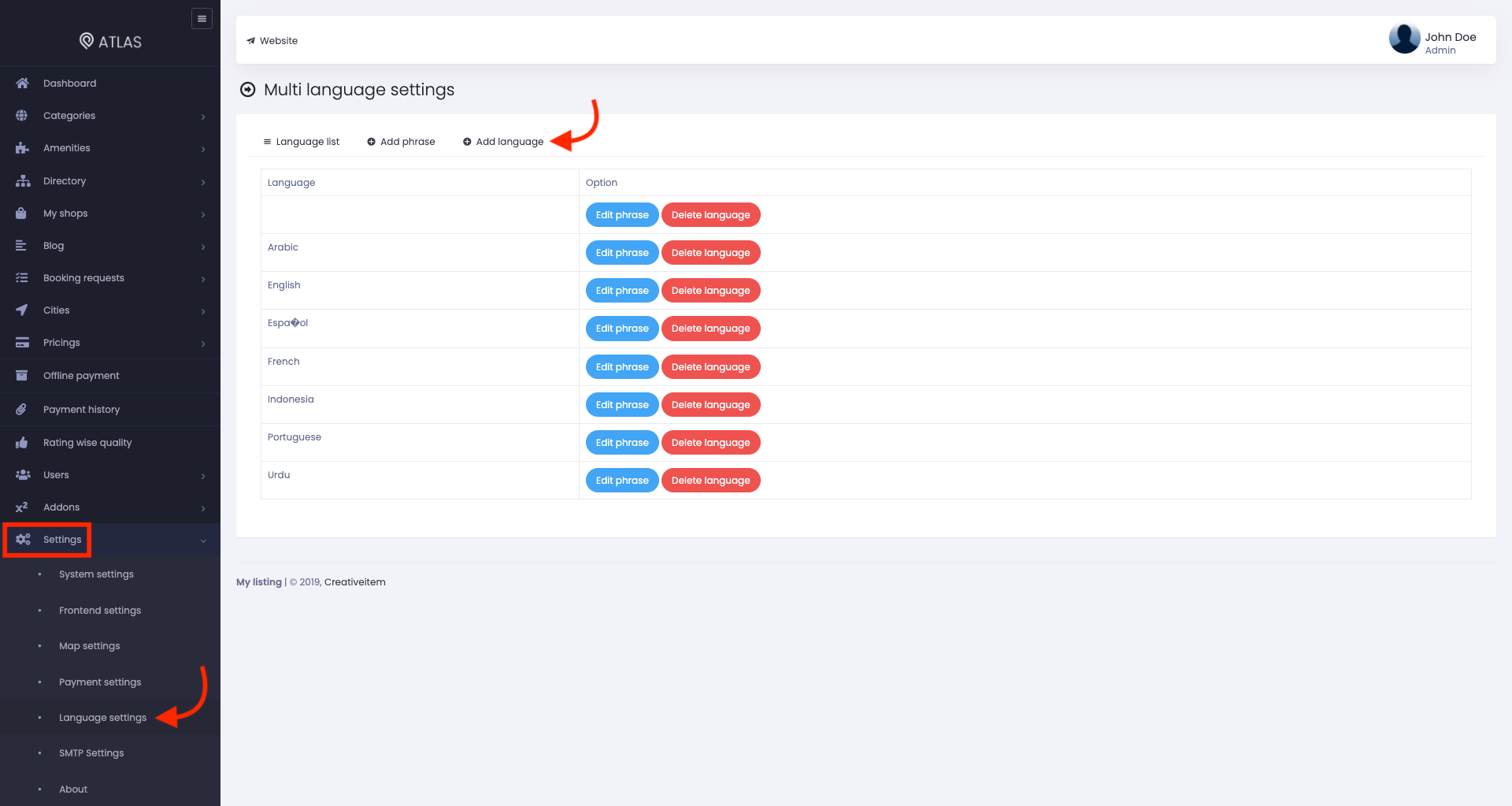1512x806 pixels.
Task: Collapse the Settings submenu chevron
Action: point(203,540)
